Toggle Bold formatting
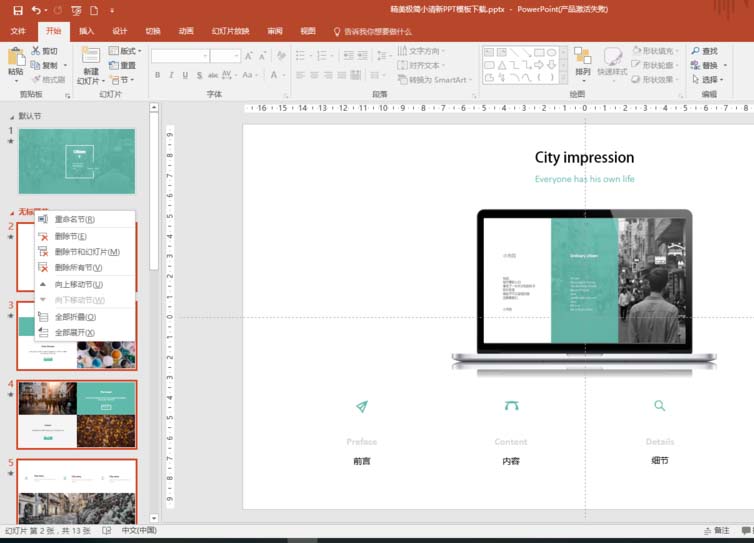Image resolution: width=754 pixels, height=543 pixels. pyautogui.click(x=157, y=75)
